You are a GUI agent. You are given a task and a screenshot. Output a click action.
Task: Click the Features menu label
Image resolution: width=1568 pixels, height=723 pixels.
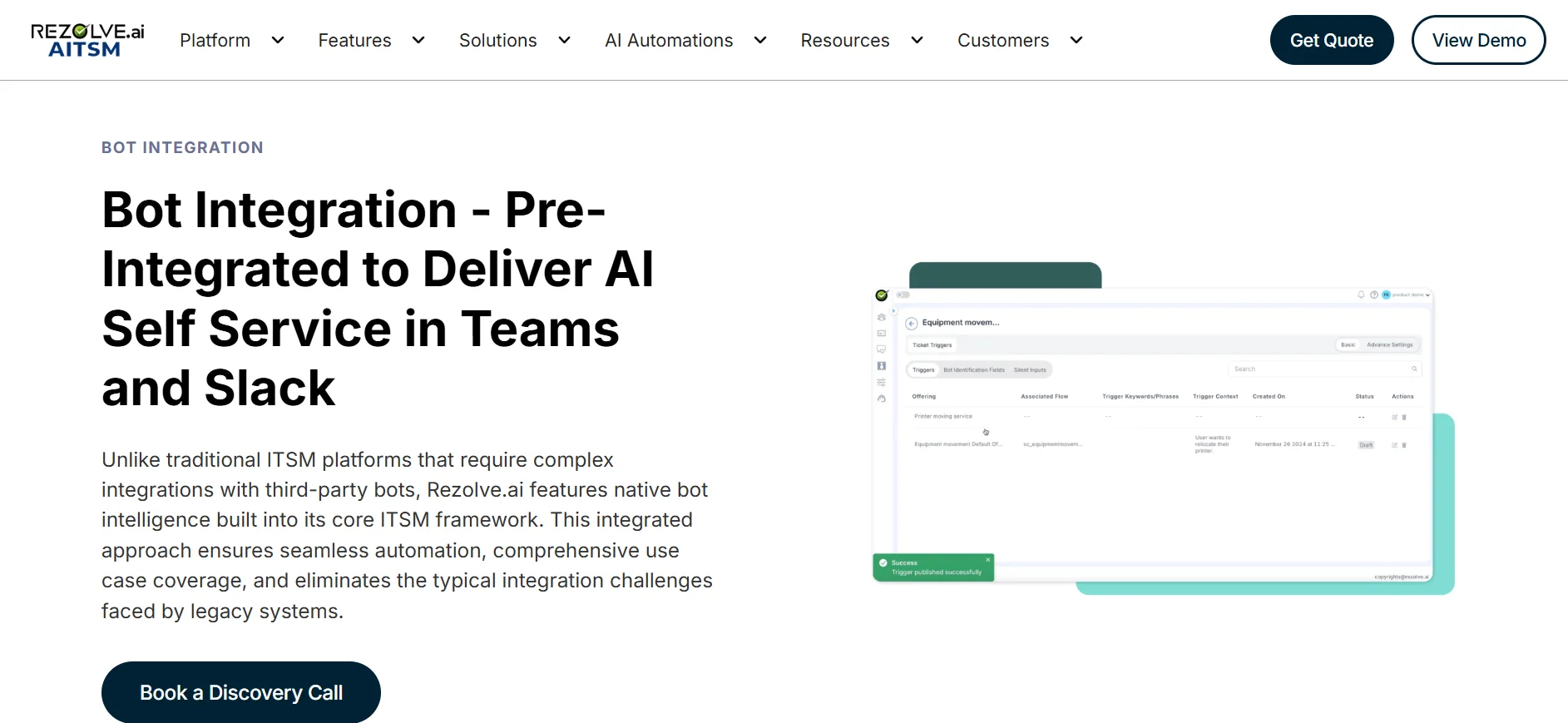pos(354,40)
